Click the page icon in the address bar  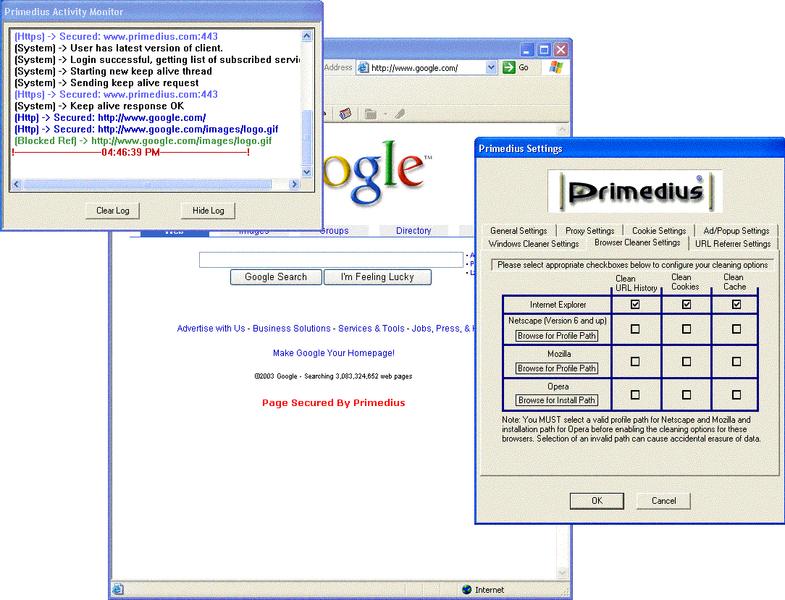tap(363, 68)
